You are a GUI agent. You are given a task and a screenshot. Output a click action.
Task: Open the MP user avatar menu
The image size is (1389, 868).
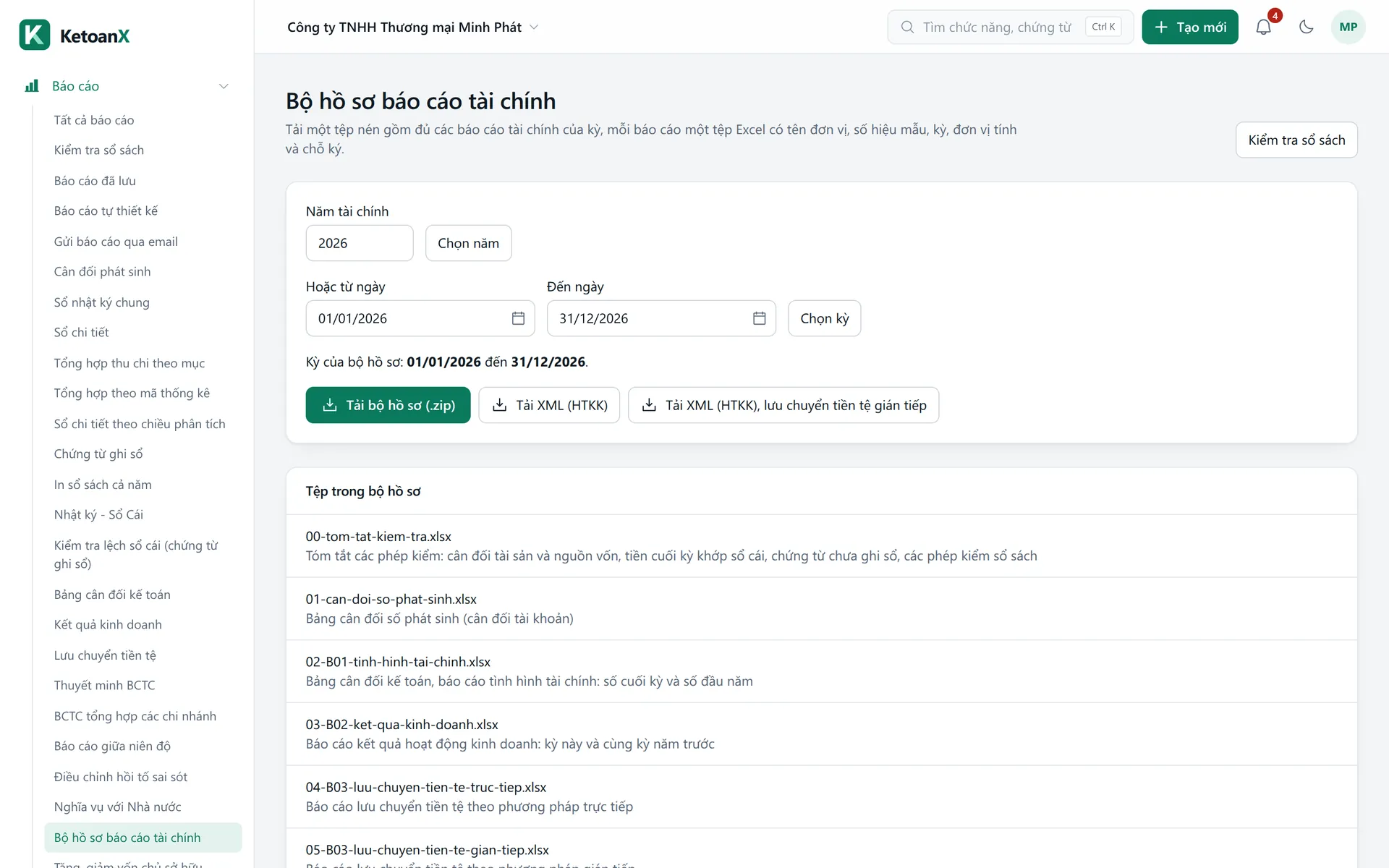click(x=1348, y=27)
